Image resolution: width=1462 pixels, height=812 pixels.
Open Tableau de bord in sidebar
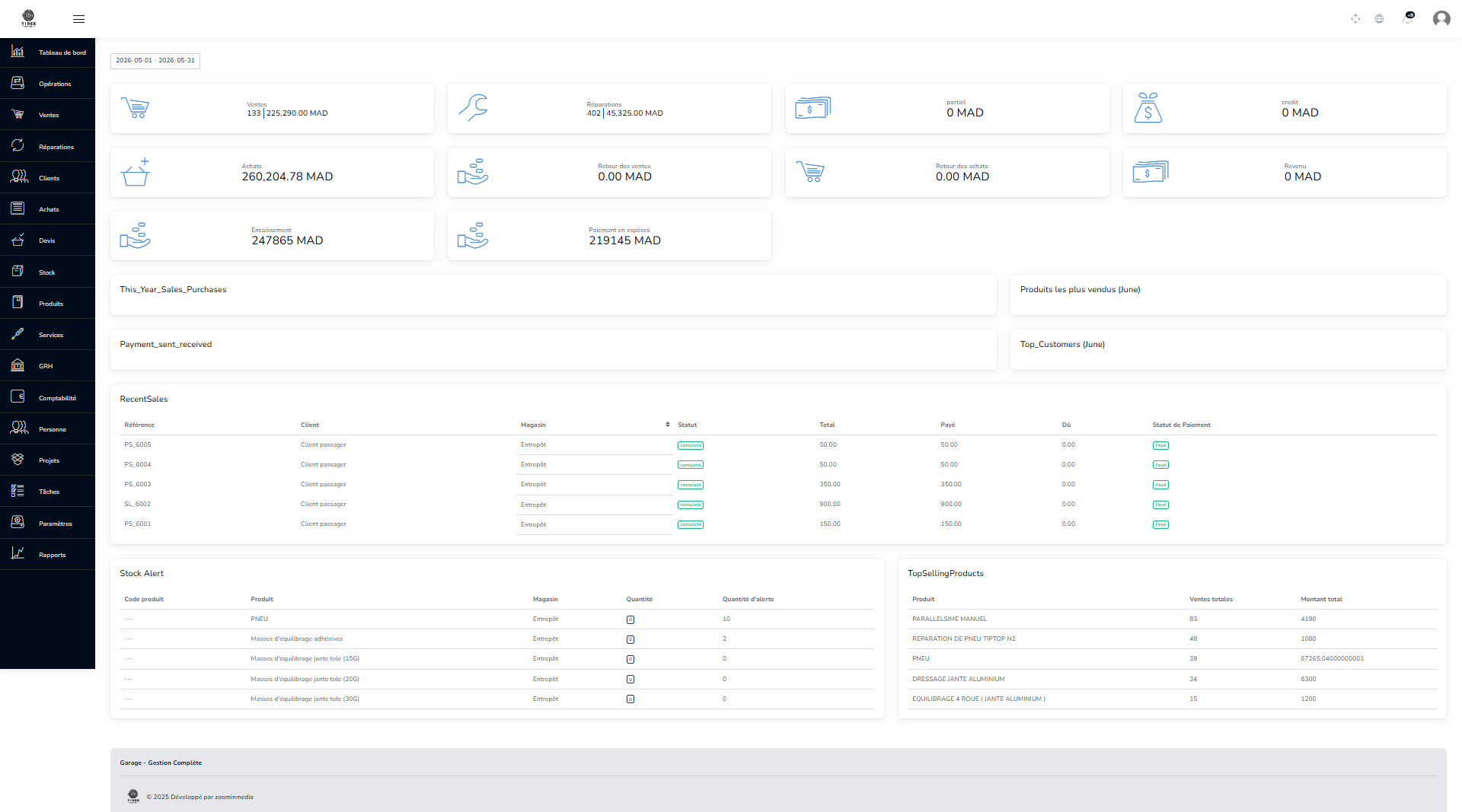[x=47, y=53]
